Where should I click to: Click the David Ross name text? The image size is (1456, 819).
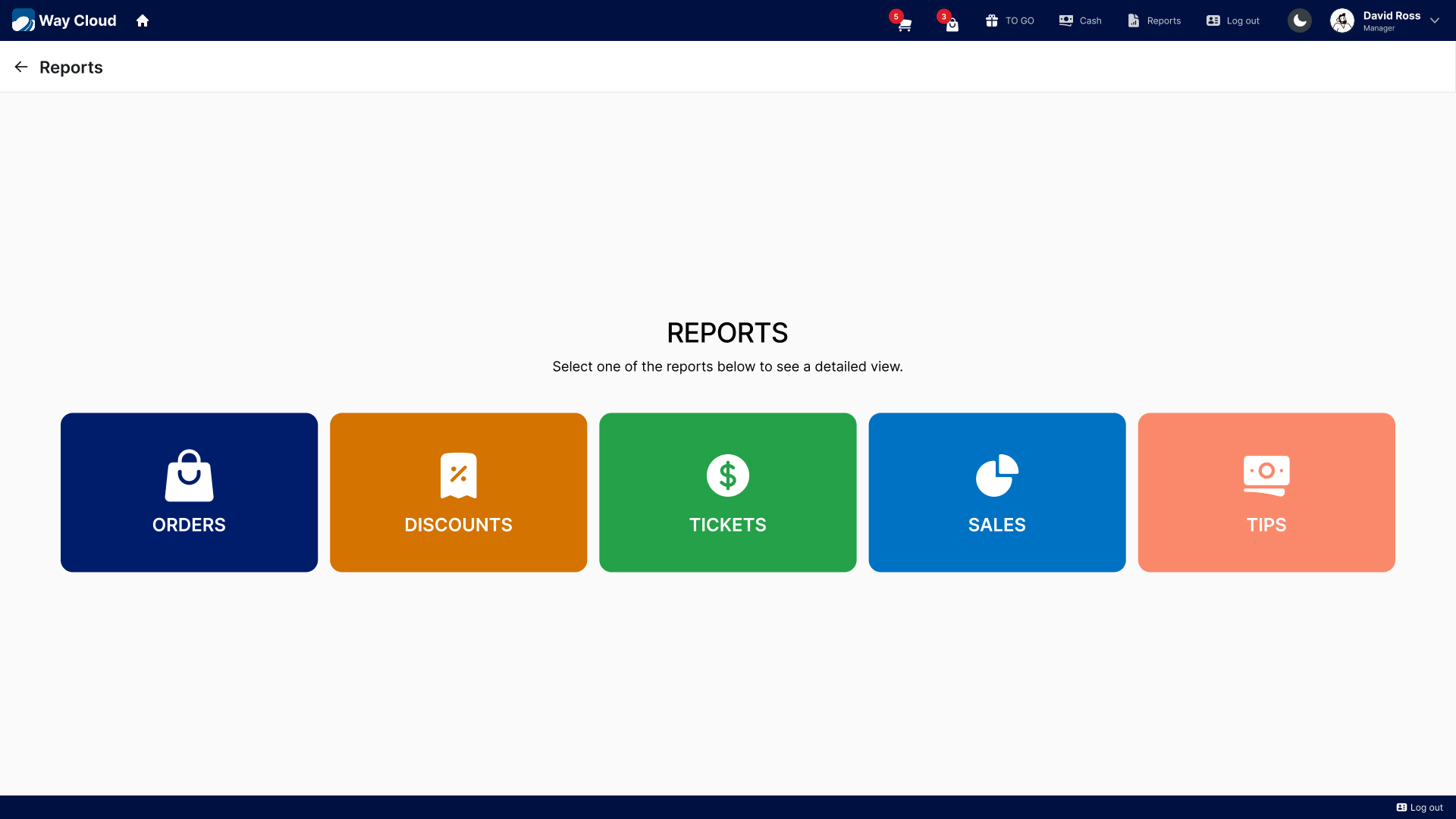(x=1392, y=16)
